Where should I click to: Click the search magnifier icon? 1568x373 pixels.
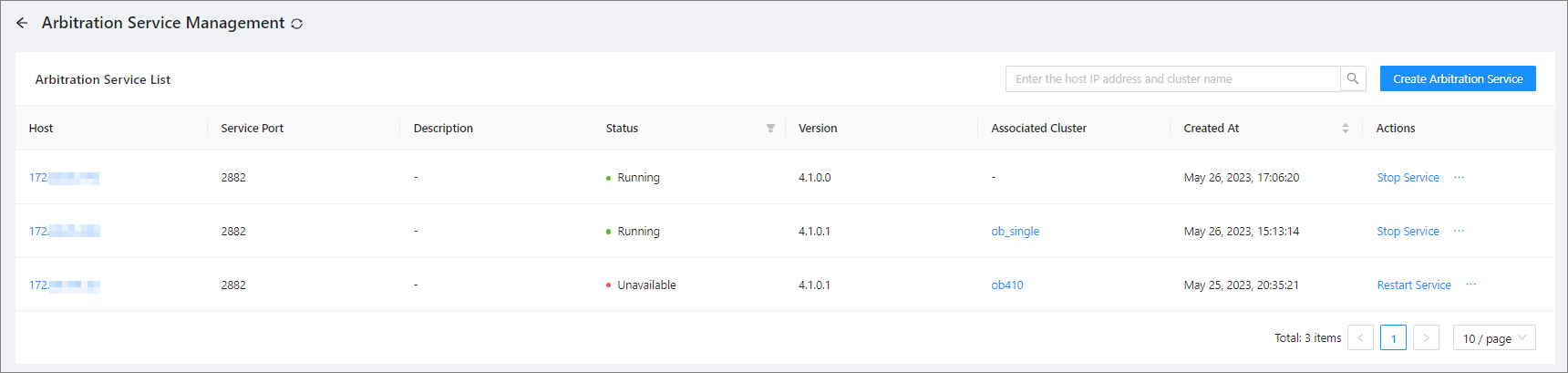1353,79
